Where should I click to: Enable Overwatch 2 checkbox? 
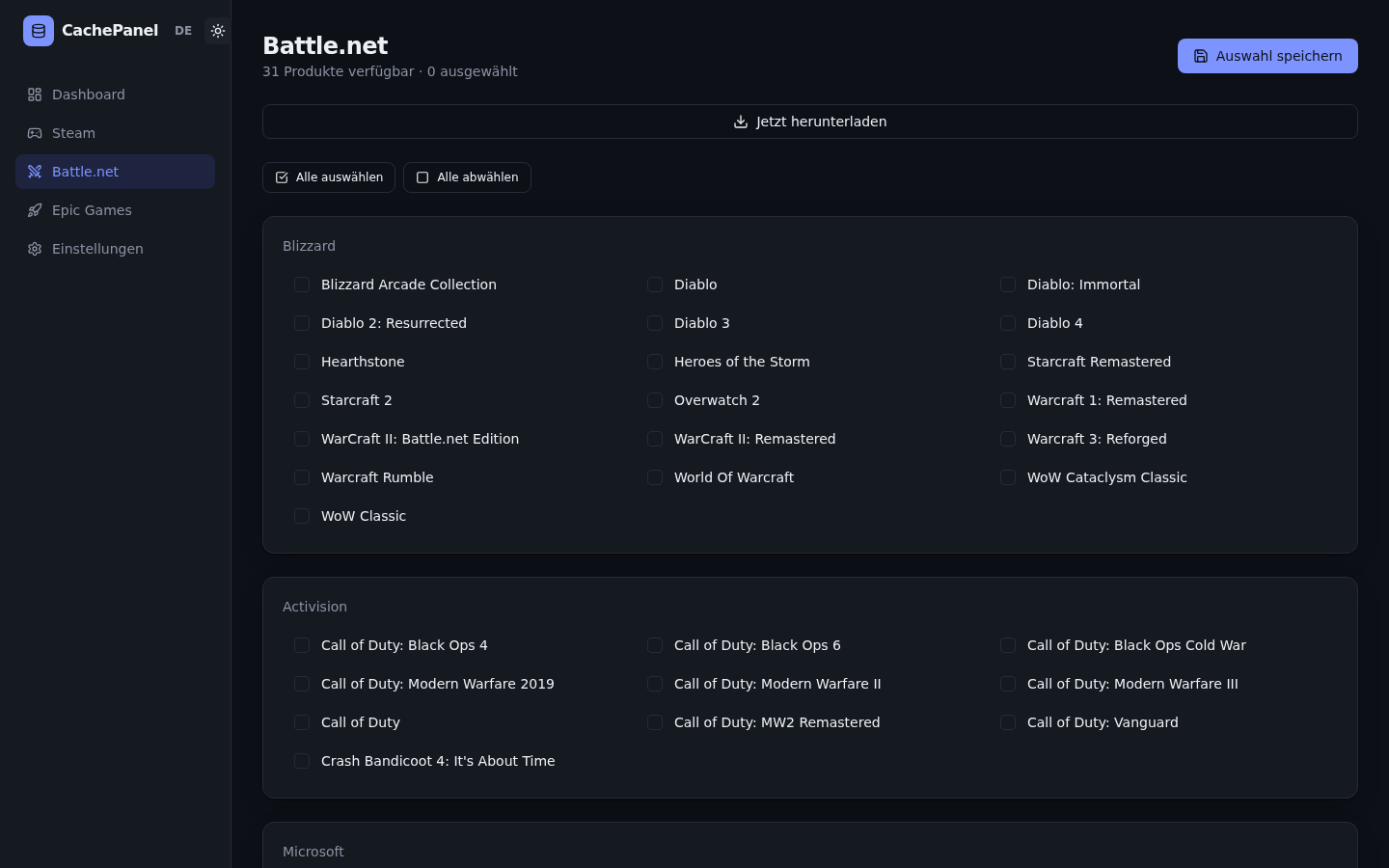click(x=655, y=400)
